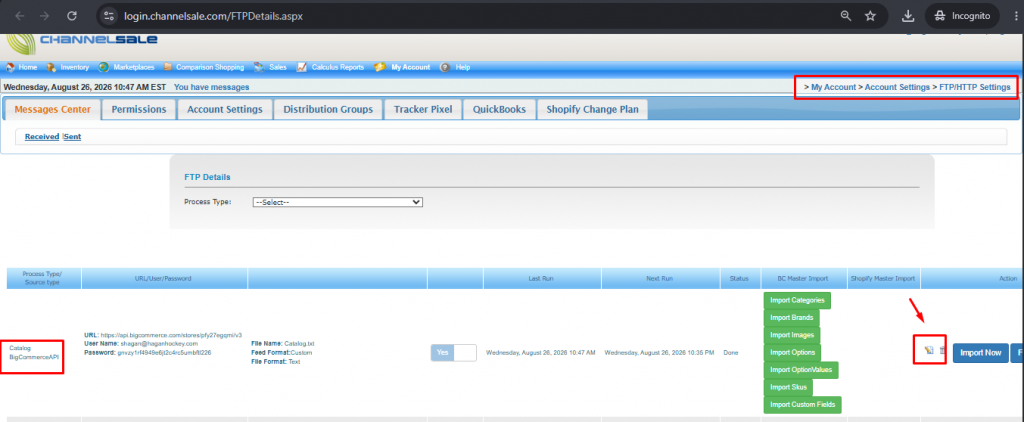
Task: Open the Marketplaces menu
Action: [133, 67]
